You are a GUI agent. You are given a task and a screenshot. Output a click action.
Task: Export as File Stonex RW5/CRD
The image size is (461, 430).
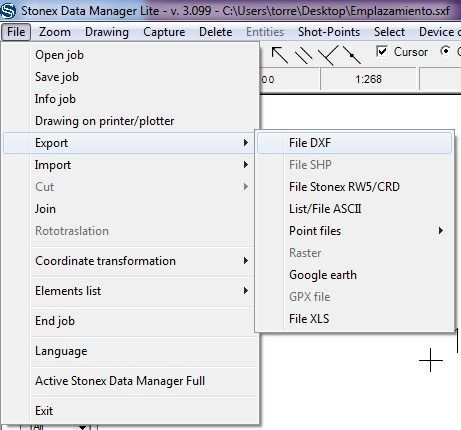tap(355, 187)
